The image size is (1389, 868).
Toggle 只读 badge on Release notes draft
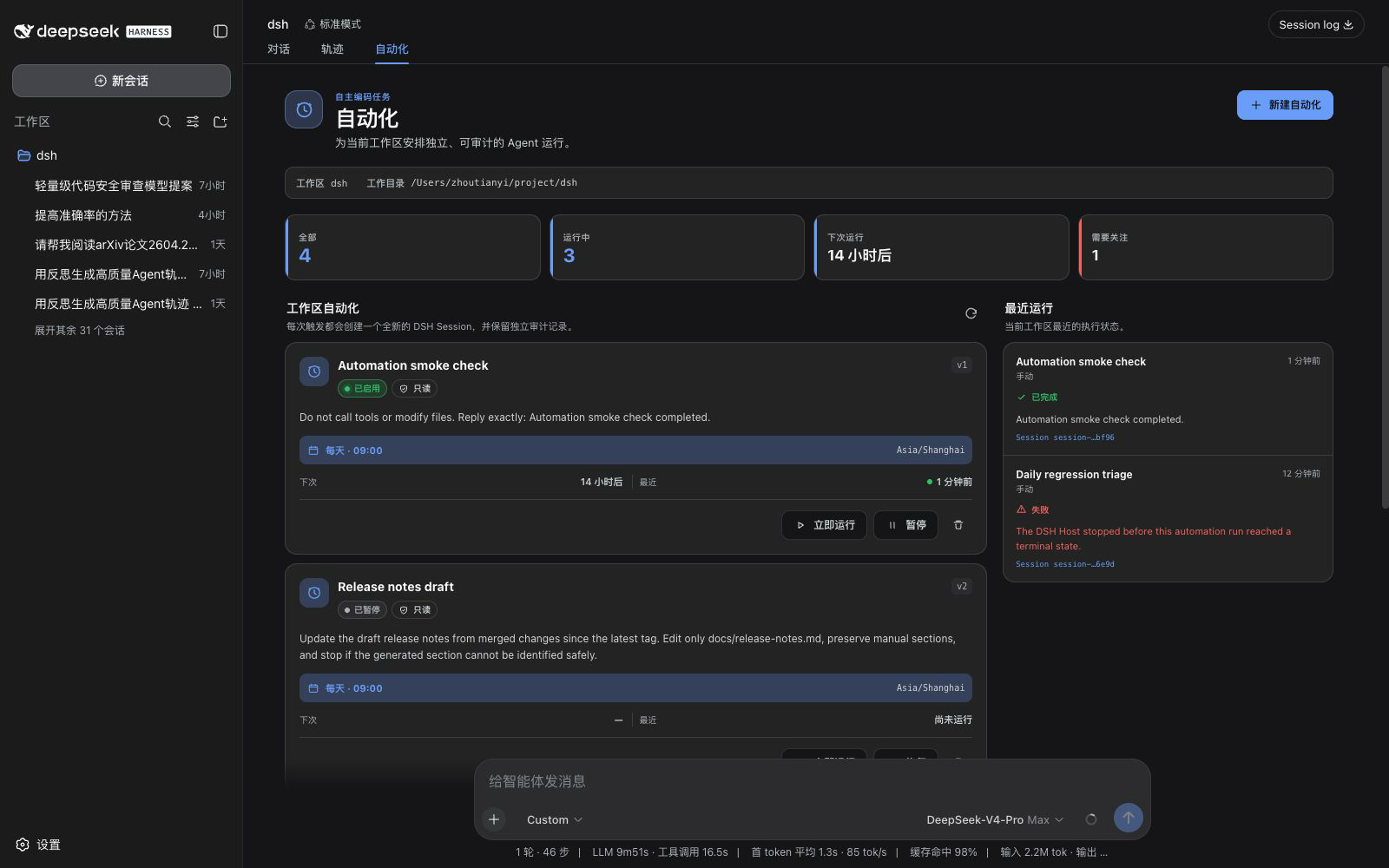(x=414, y=610)
